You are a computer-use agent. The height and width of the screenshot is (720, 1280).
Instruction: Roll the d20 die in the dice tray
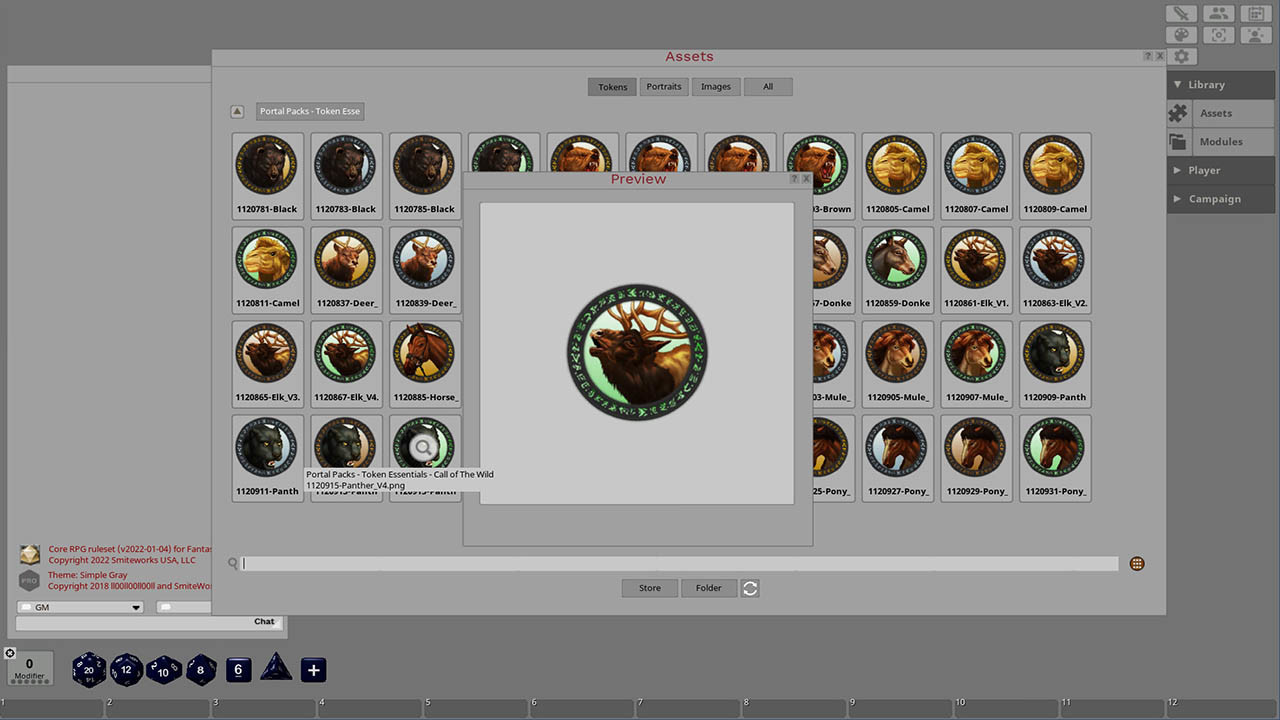[88, 669]
